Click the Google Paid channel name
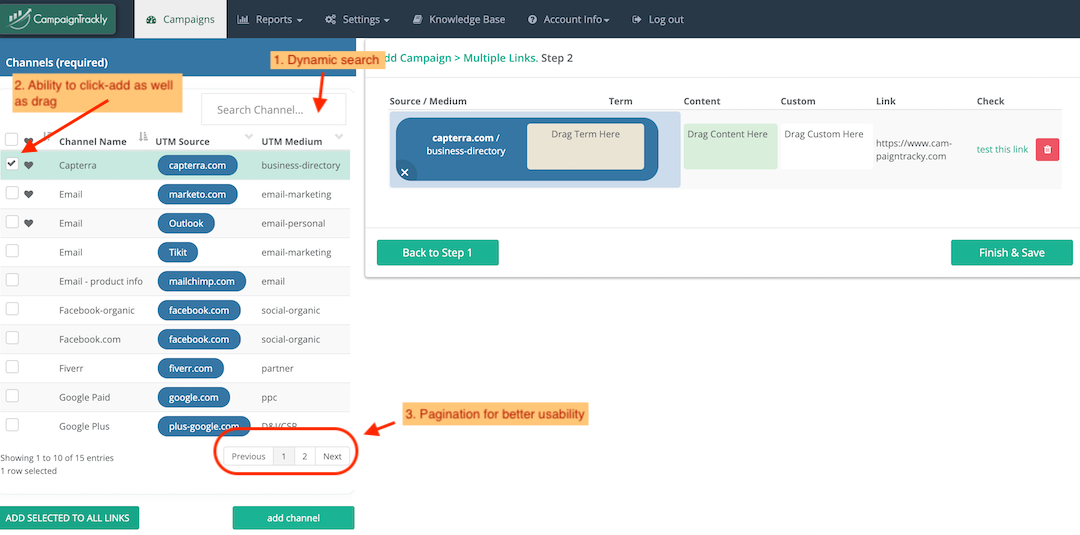This screenshot has height=535, width=1080. click(85, 397)
